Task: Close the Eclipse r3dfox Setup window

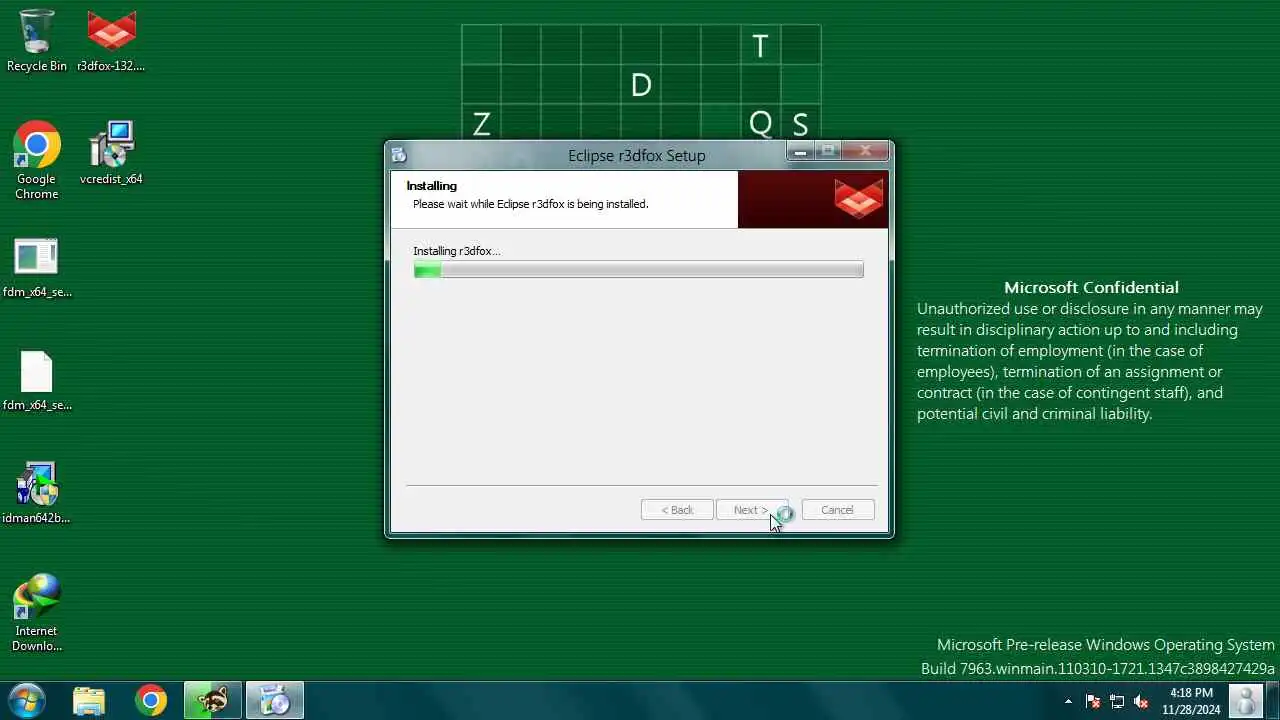Action: coord(865,152)
